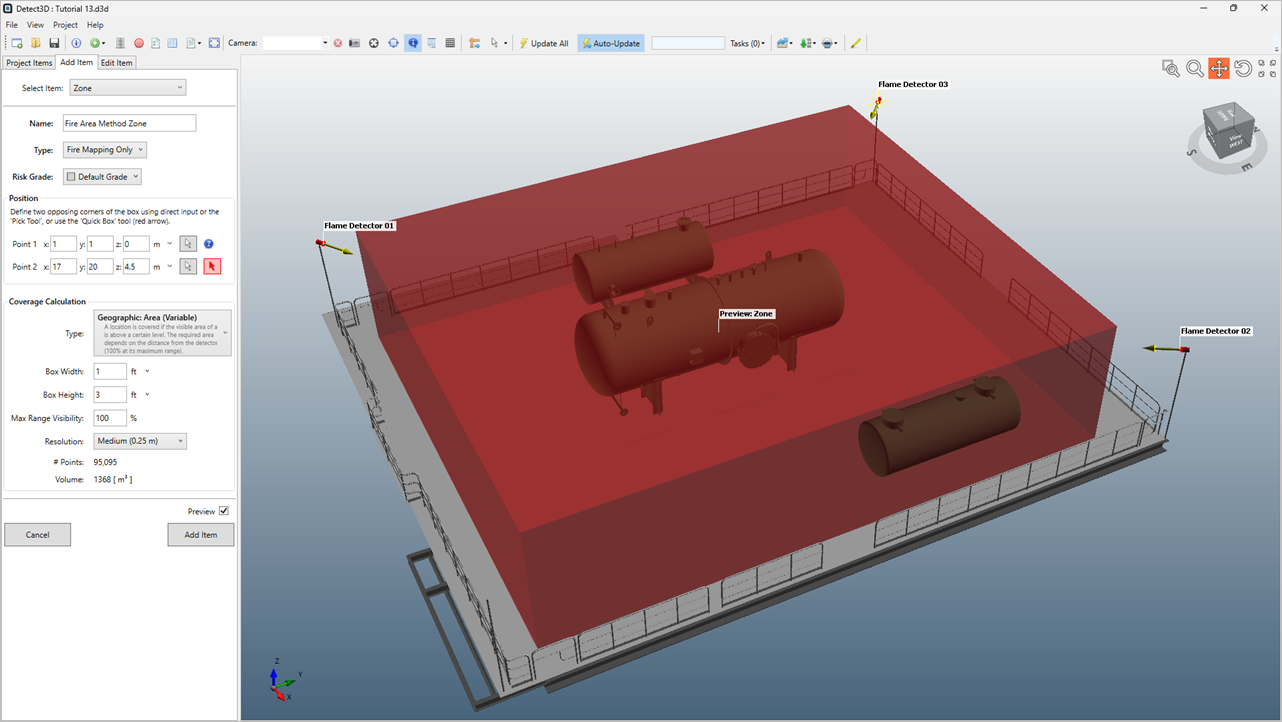The width and height of the screenshot is (1282, 722).
Task: Open the Select Item dropdown showing Zone
Action: tap(127, 87)
